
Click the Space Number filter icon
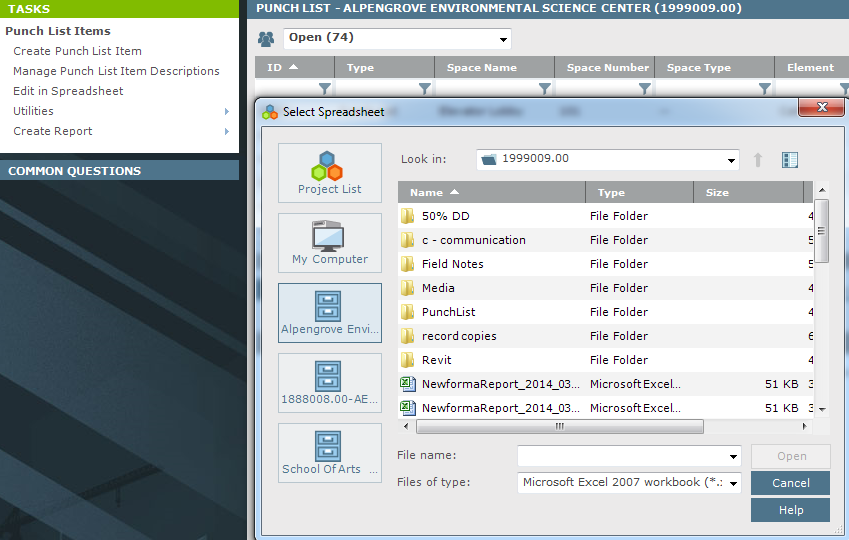coord(645,88)
